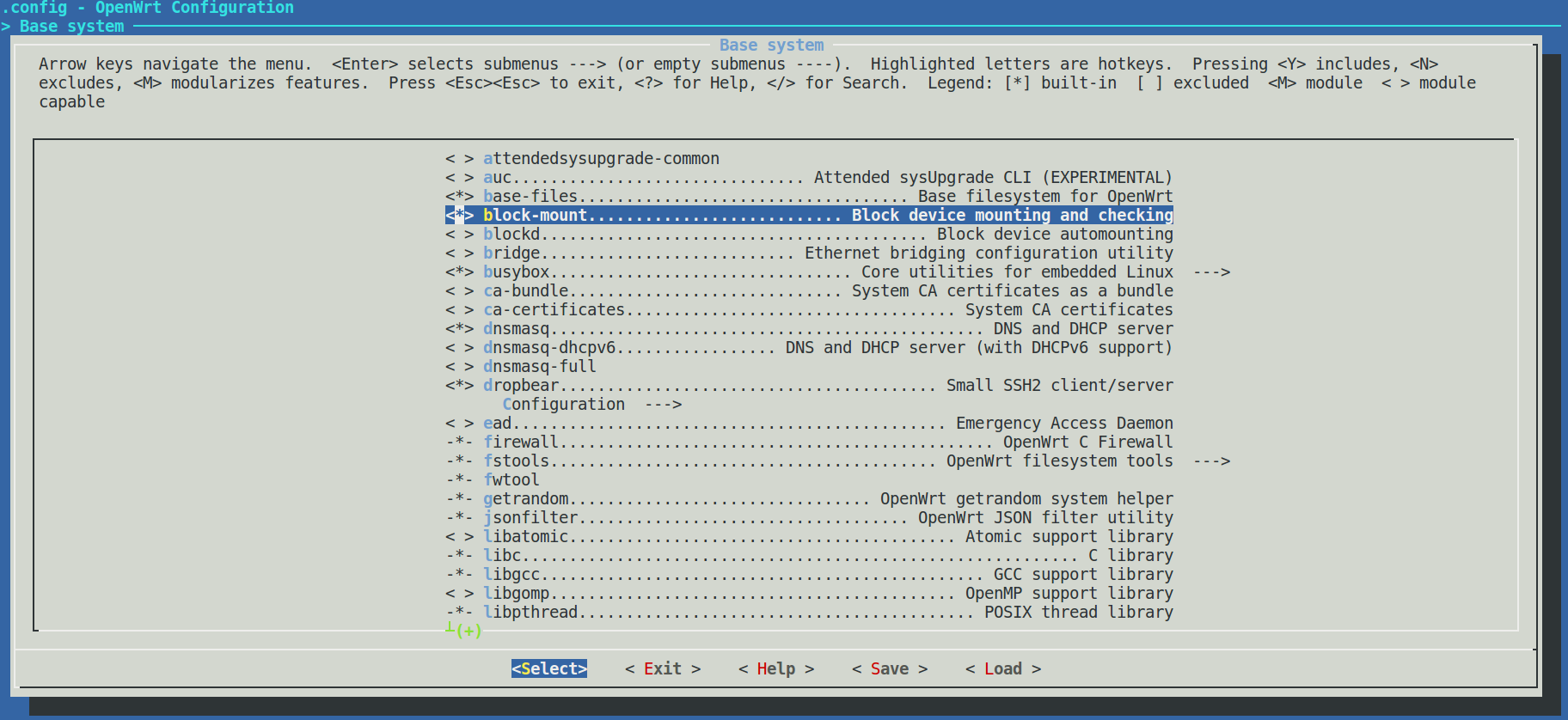Click the Base system breadcrumb
Image resolution: width=1568 pixels, height=720 pixels.
[71, 27]
